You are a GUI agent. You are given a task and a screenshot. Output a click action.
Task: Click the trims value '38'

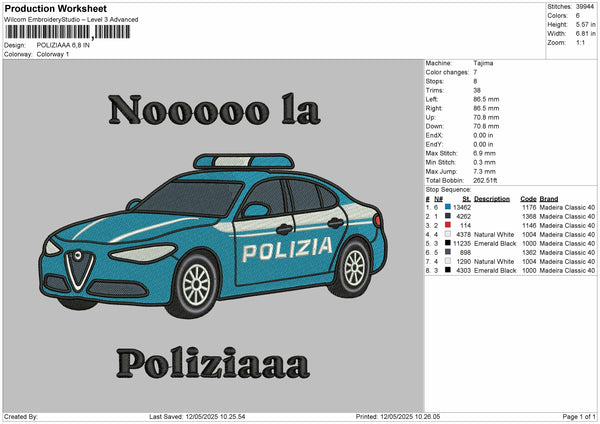click(477, 90)
